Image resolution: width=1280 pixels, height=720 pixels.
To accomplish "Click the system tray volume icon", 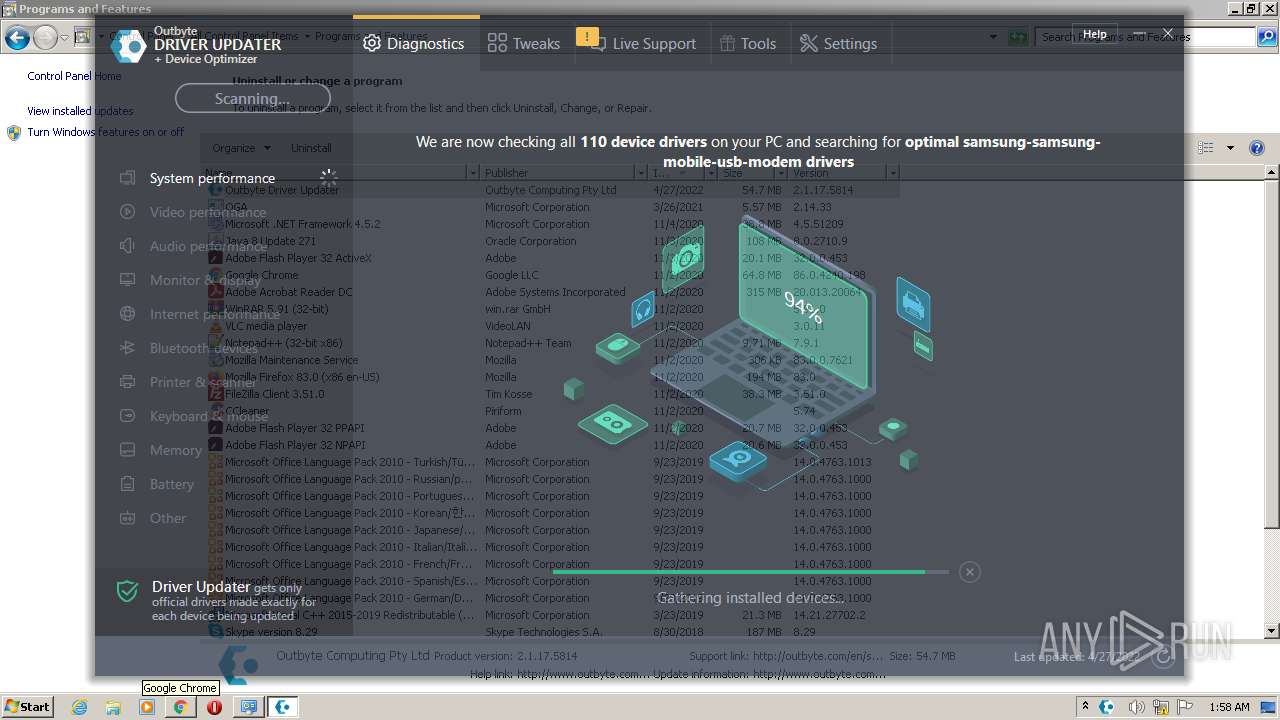I will (1136, 707).
